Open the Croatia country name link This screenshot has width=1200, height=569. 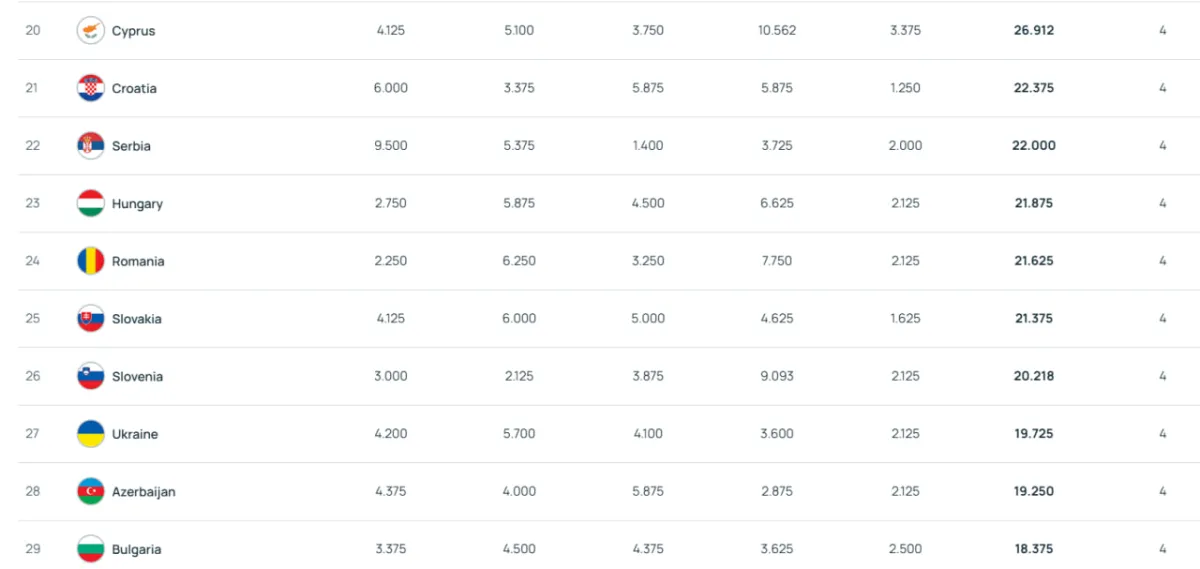pyautogui.click(x=134, y=88)
